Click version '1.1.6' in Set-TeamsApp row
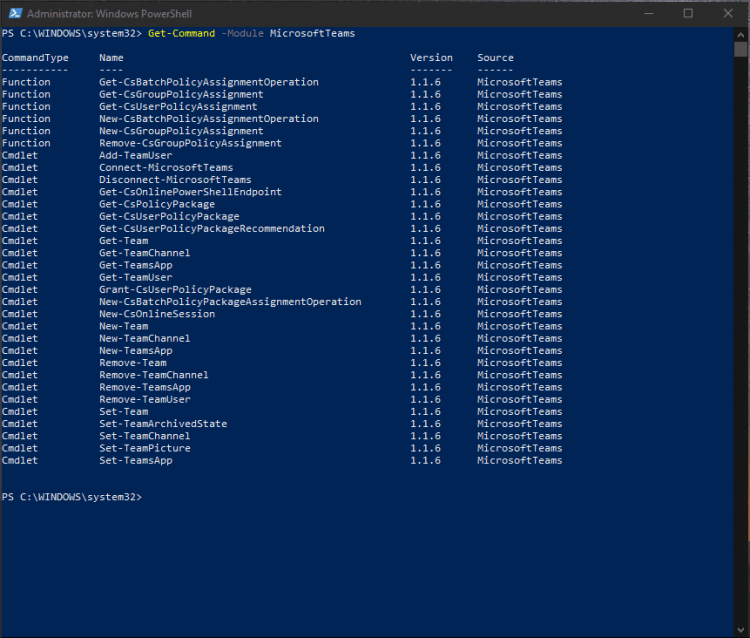Image resolution: width=750 pixels, height=638 pixels. click(x=426, y=461)
